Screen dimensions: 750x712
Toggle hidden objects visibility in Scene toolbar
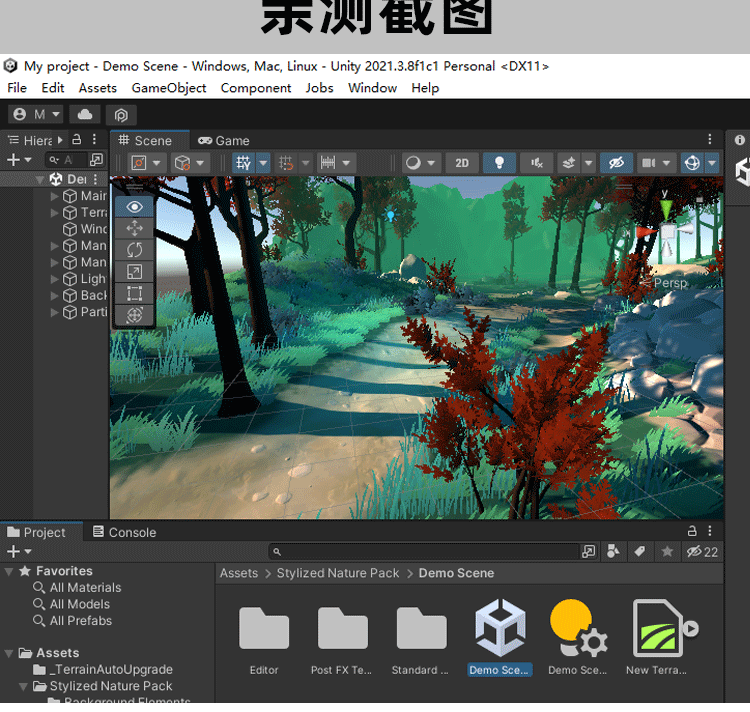[x=616, y=163]
